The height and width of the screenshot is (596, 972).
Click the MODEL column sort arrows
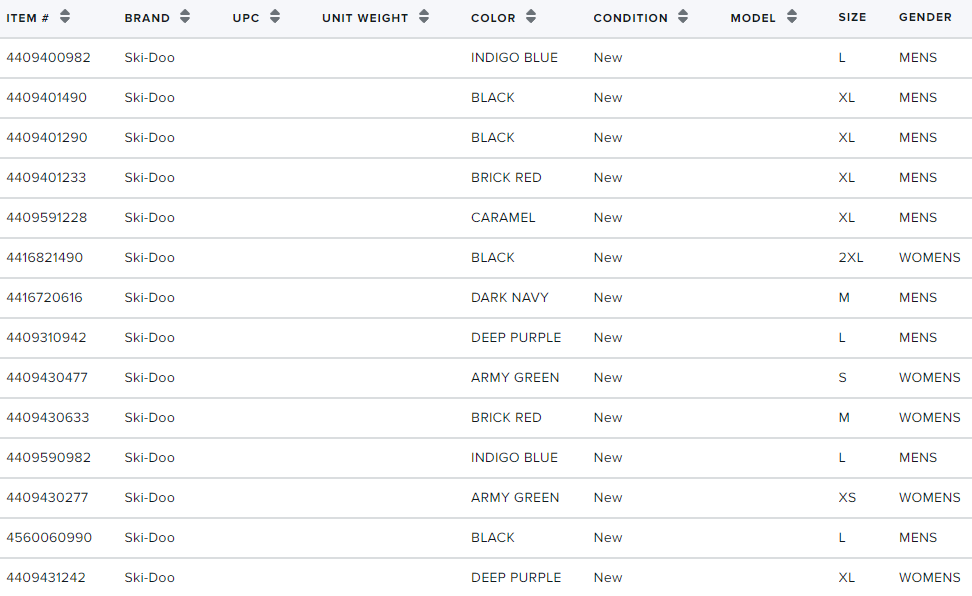click(x=792, y=17)
